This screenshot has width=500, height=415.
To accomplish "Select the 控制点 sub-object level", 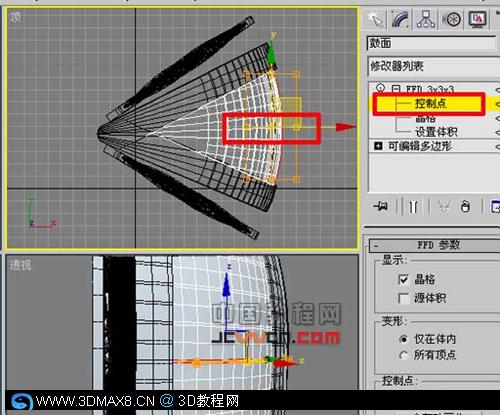I will pyautogui.click(x=431, y=104).
